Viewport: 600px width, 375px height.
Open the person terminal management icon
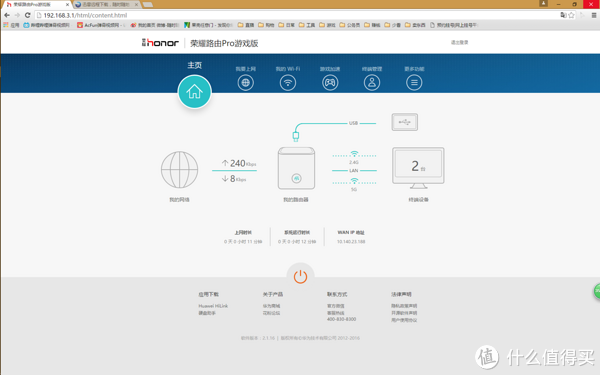372,83
